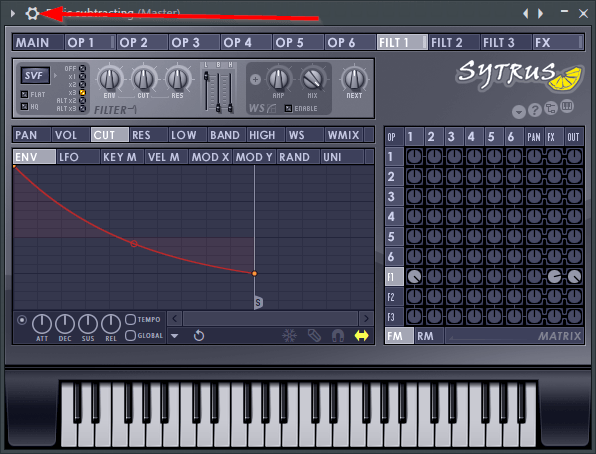Click the ATT envelope knob
Viewport: 596px width, 454px height.
tap(42, 324)
